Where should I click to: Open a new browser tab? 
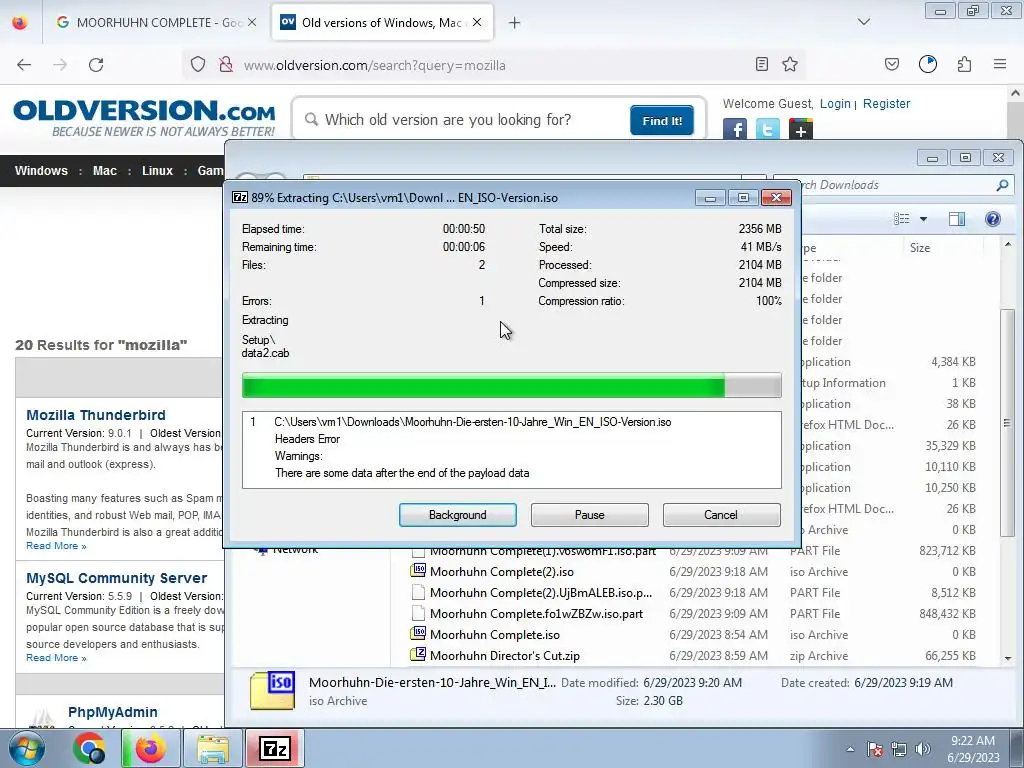point(515,23)
